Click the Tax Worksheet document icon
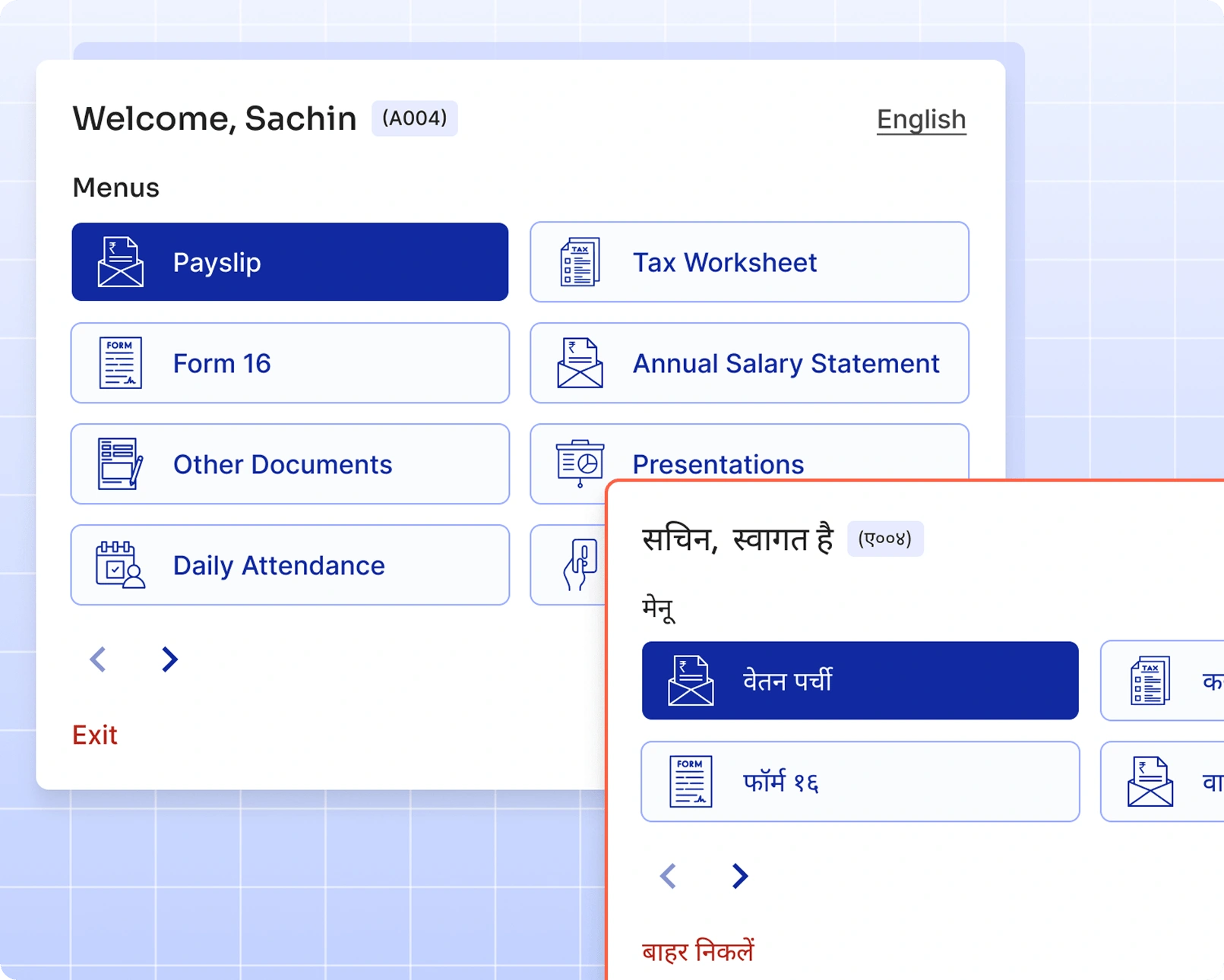 tap(579, 262)
